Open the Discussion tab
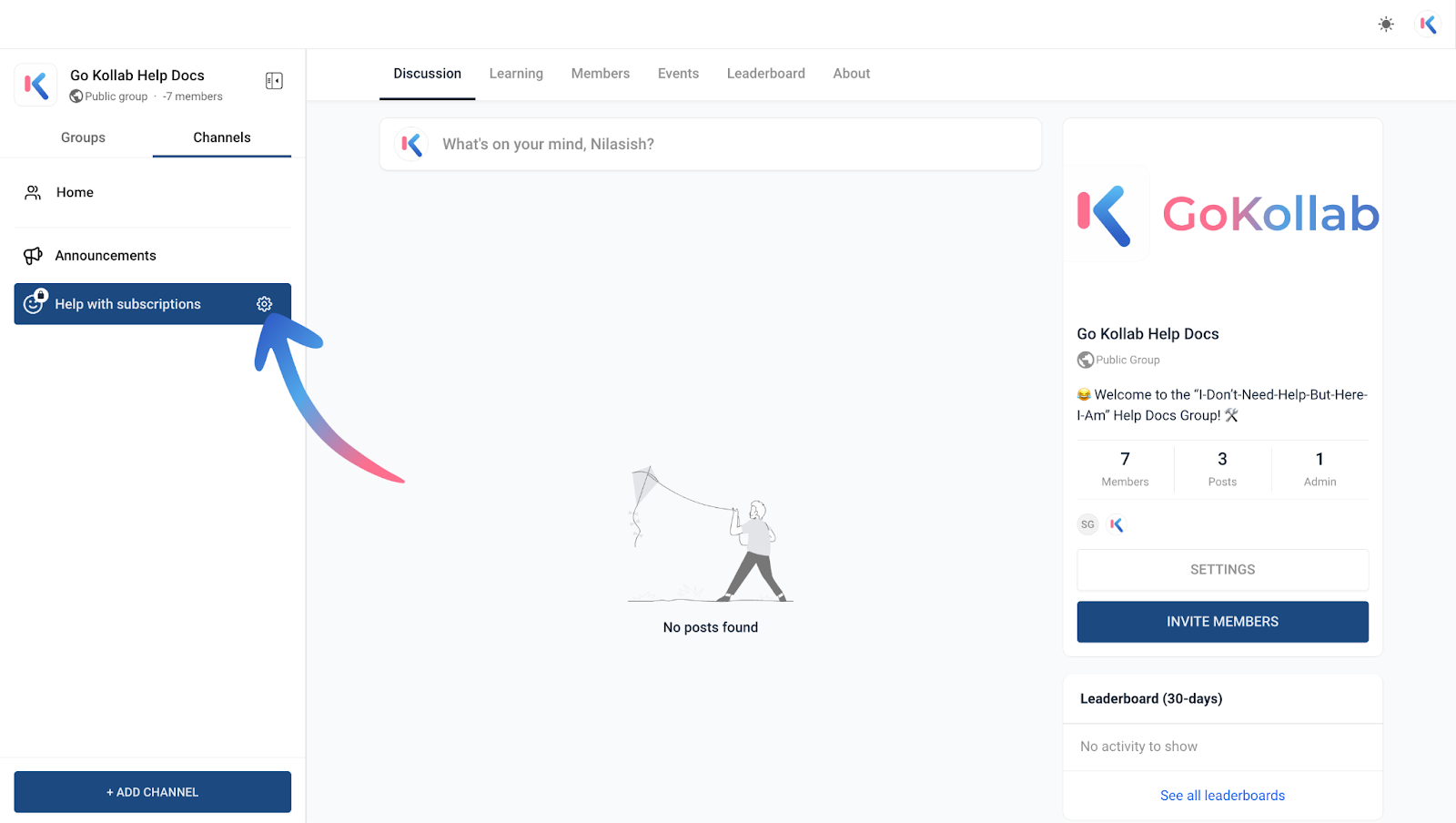 coord(428,74)
